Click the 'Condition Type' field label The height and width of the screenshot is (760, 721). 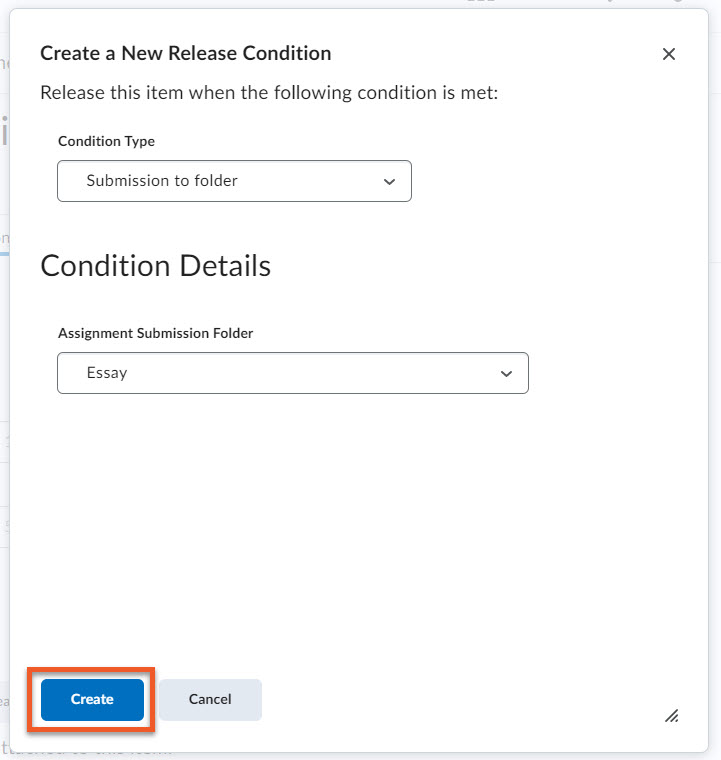pyautogui.click(x=106, y=141)
